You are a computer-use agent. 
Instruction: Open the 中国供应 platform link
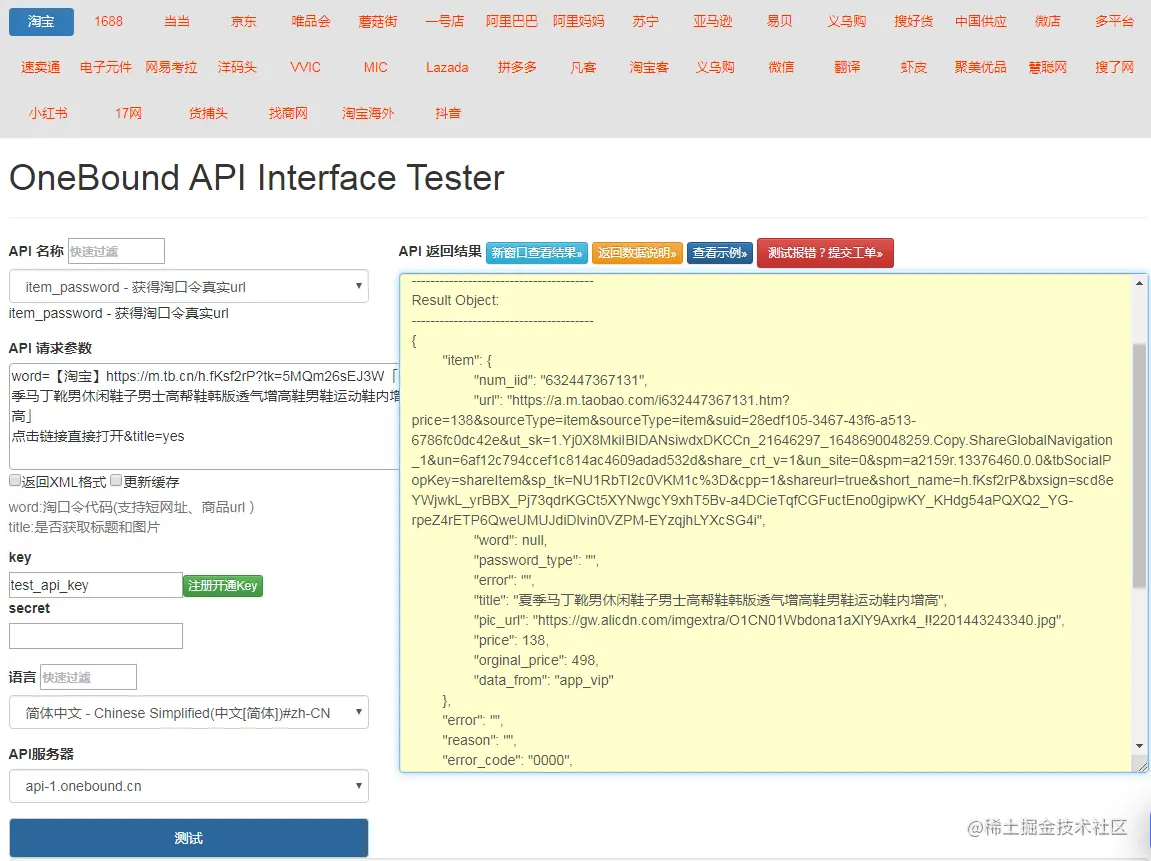click(x=981, y=22)
